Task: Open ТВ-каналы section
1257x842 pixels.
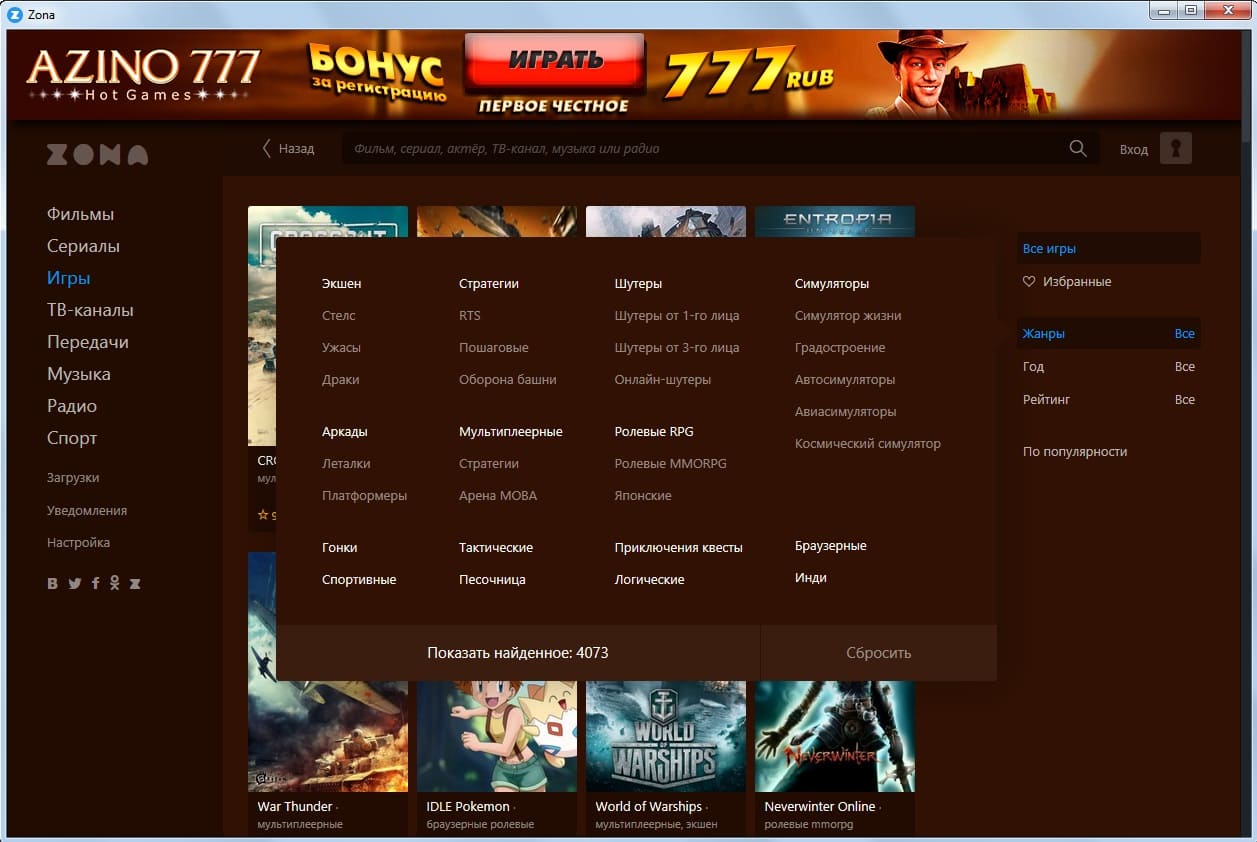Action: 90,310
